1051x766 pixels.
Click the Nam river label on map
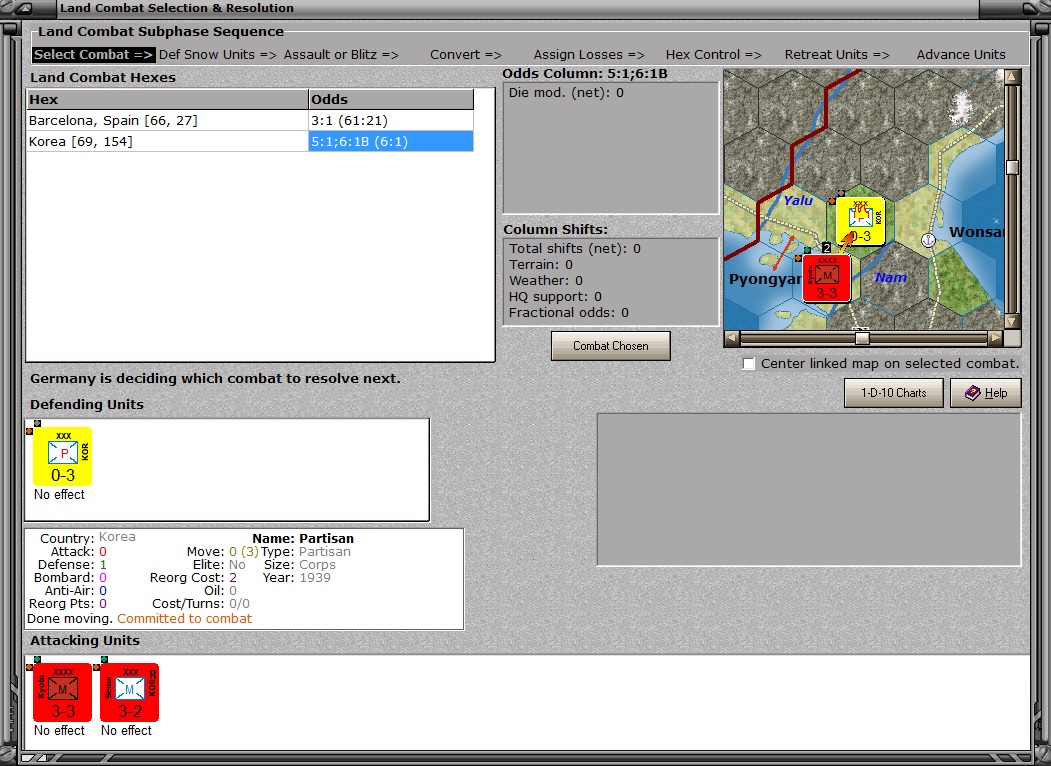(891, 277)
